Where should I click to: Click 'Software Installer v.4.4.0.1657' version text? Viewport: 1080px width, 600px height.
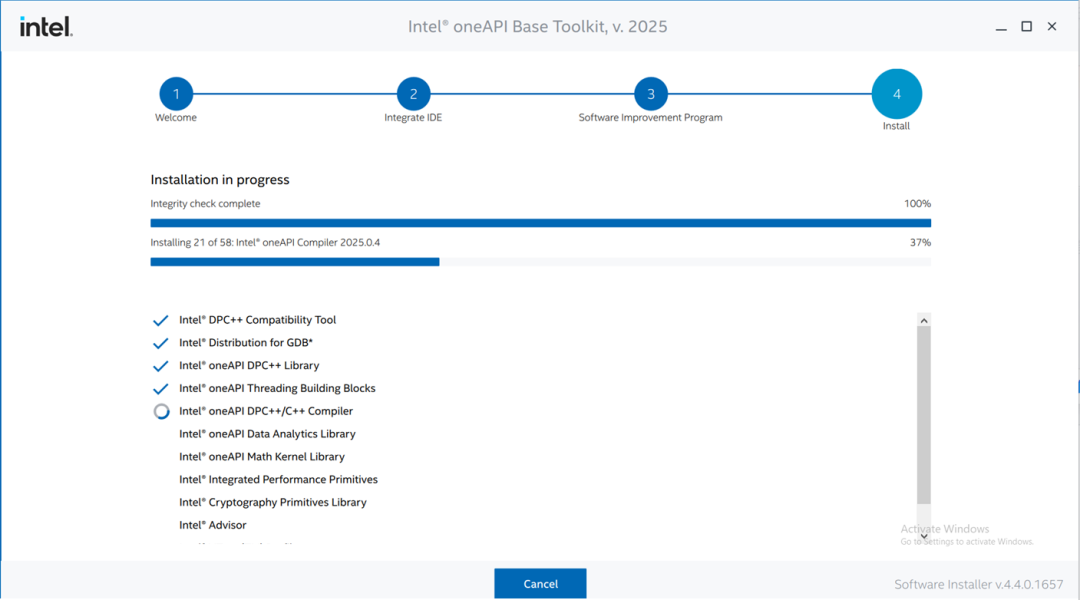click(x=979, y=584)
